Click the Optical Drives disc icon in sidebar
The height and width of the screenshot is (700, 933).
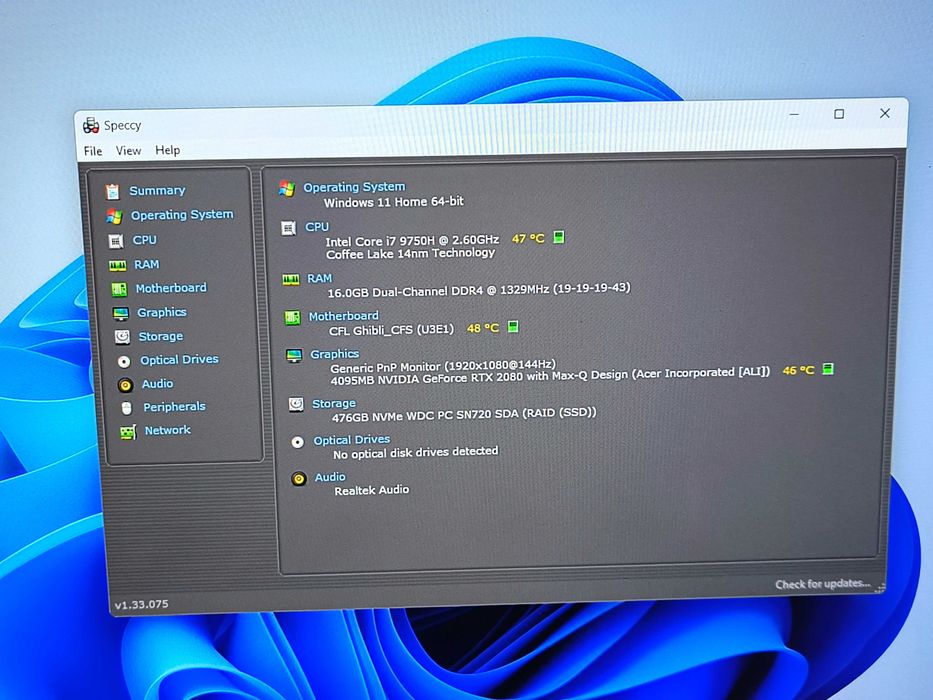124,361
